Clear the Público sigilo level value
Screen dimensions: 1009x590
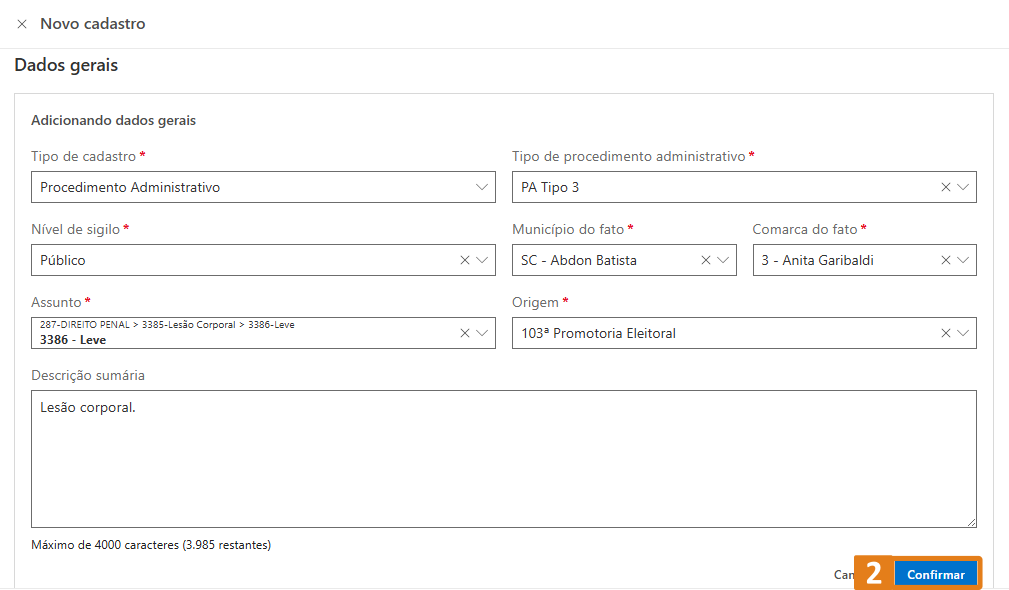tap(465, 260)
